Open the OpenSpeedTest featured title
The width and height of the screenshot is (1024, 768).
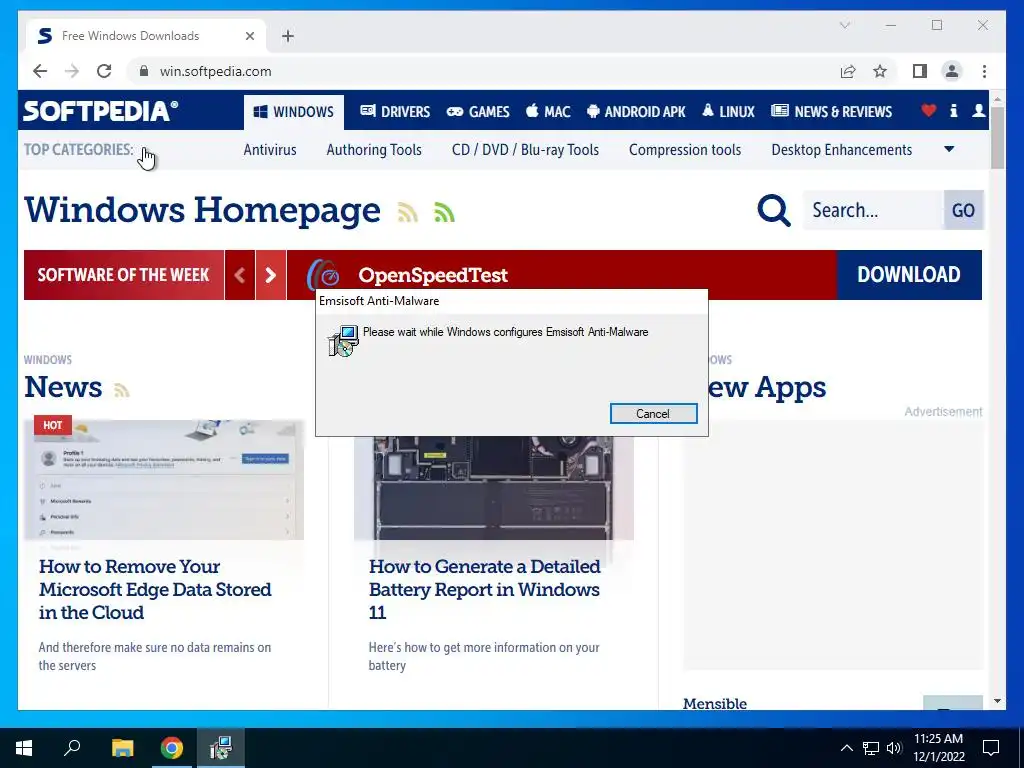click(432, 276)
